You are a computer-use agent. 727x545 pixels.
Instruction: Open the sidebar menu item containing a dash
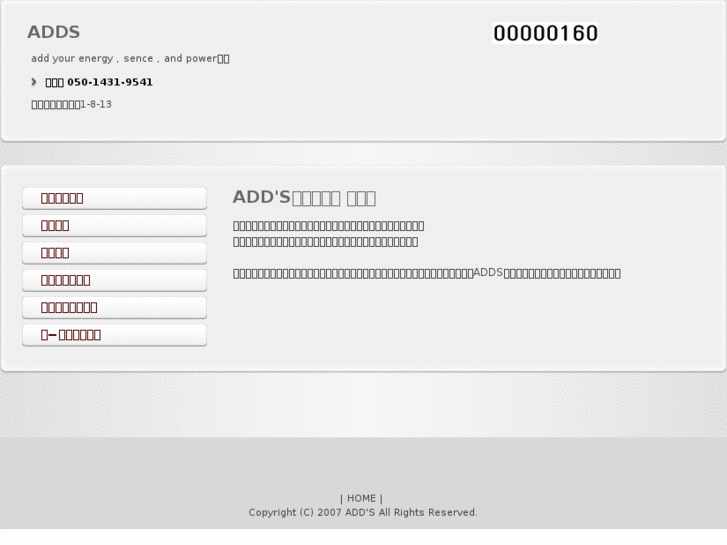click(x=115, y=335)
